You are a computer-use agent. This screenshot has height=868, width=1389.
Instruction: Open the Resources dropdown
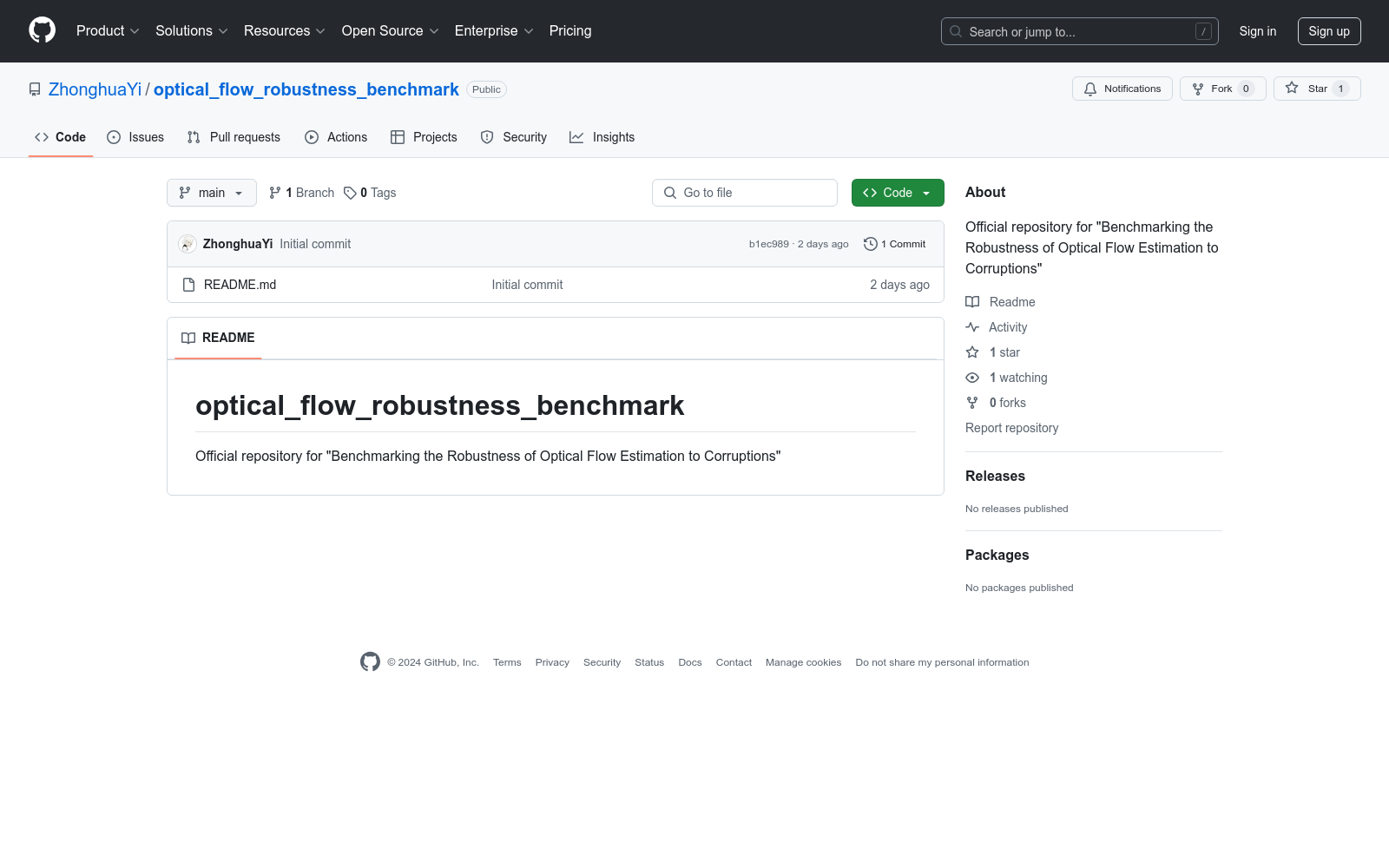(284, 31)
